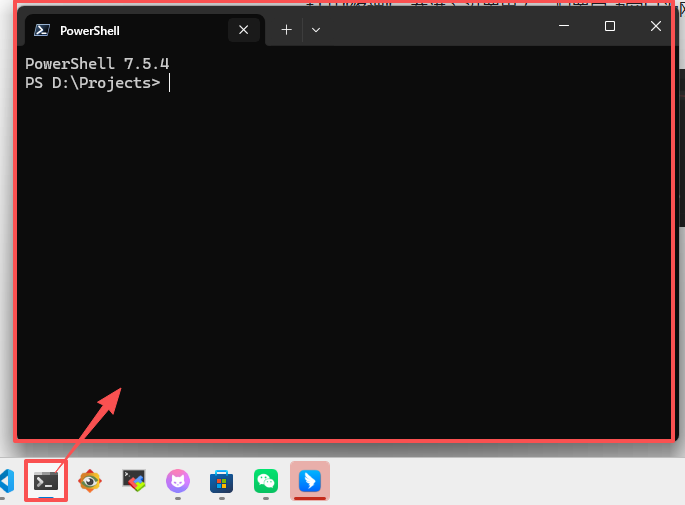The image size is (685, 505).
Task: Click the PowerShell icon in tab
Action: click(x=42, y=30)
